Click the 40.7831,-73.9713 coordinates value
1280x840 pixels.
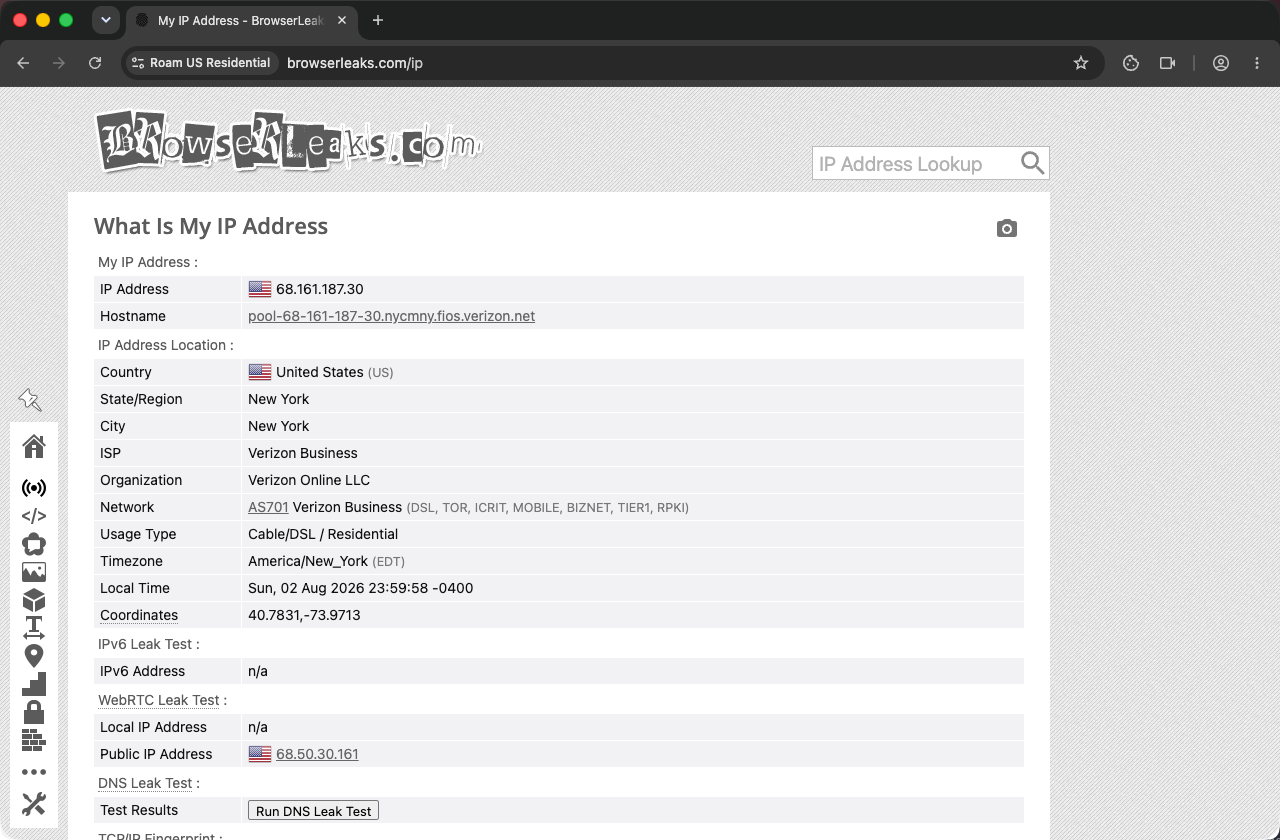pos(304,615)
